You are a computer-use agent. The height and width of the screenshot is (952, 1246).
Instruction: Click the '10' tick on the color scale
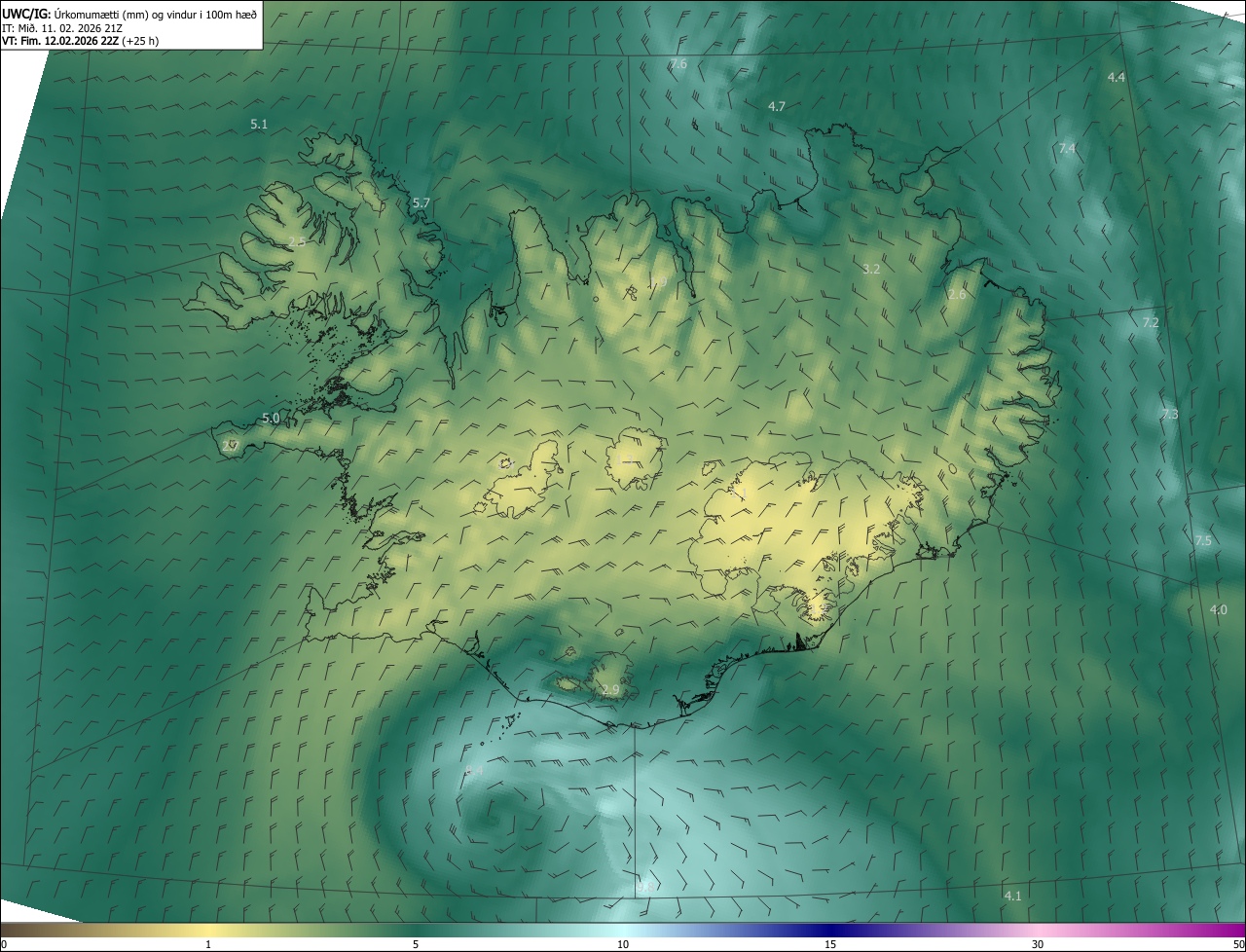tap(623, 944)
